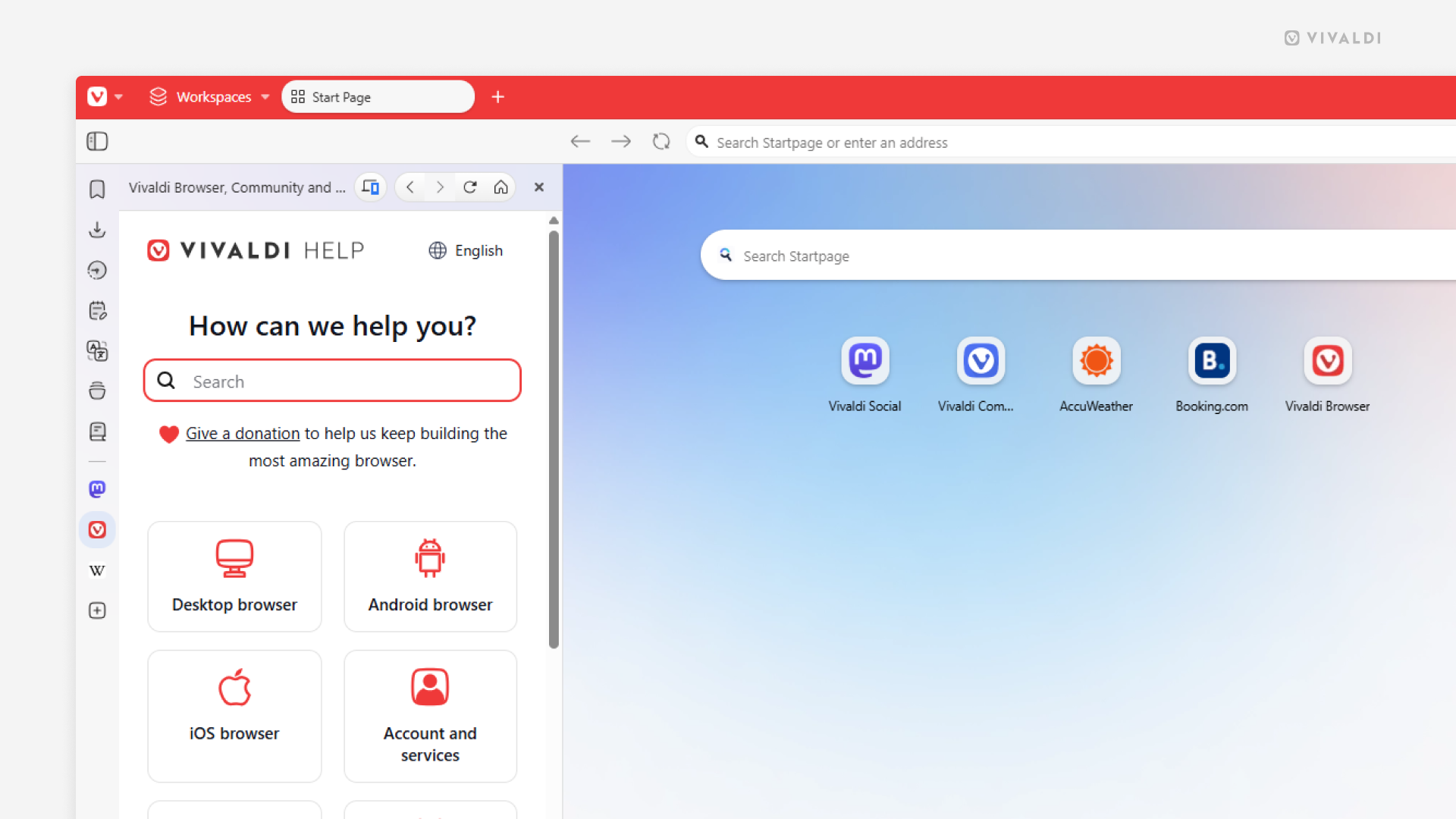Viewport: 1456px width, 819px height.
Task: Open iOS browser help category
Action: (234, 716)
